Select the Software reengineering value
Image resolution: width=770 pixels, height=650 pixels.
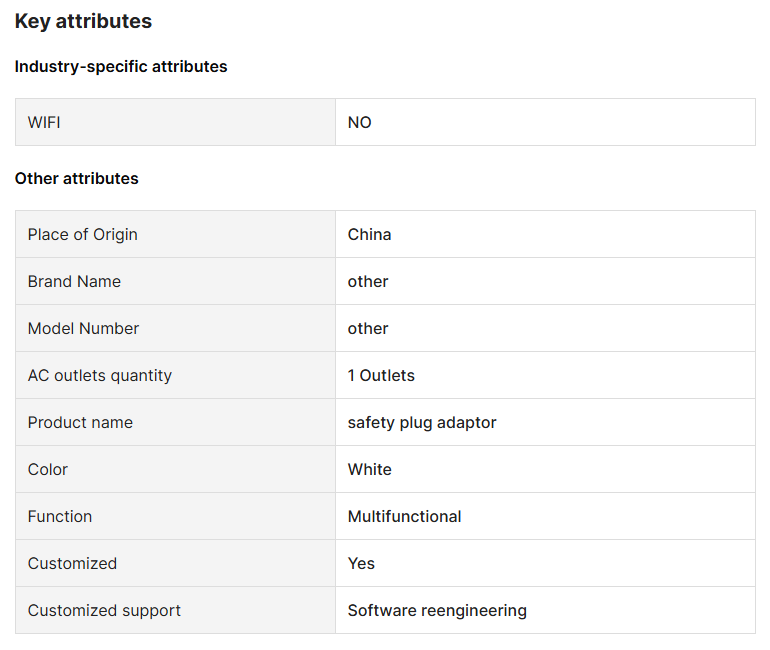(x=437, y=610)
